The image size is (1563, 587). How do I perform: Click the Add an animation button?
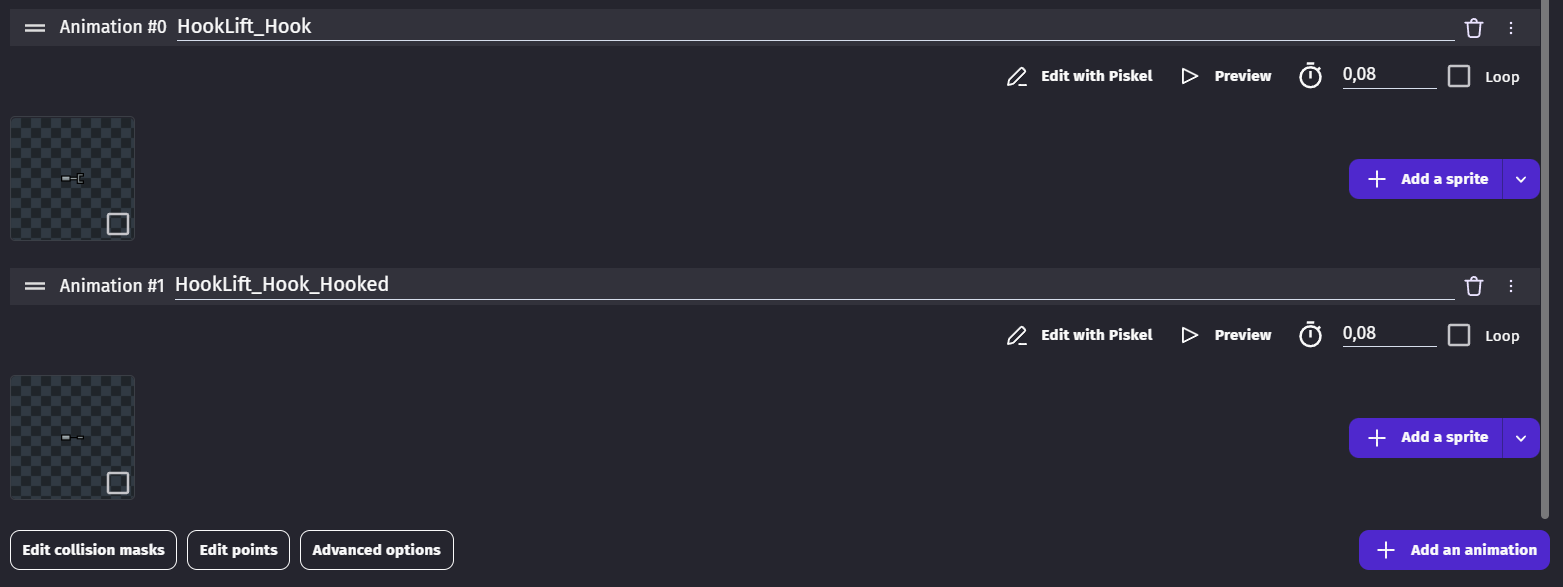(1454, 550)
